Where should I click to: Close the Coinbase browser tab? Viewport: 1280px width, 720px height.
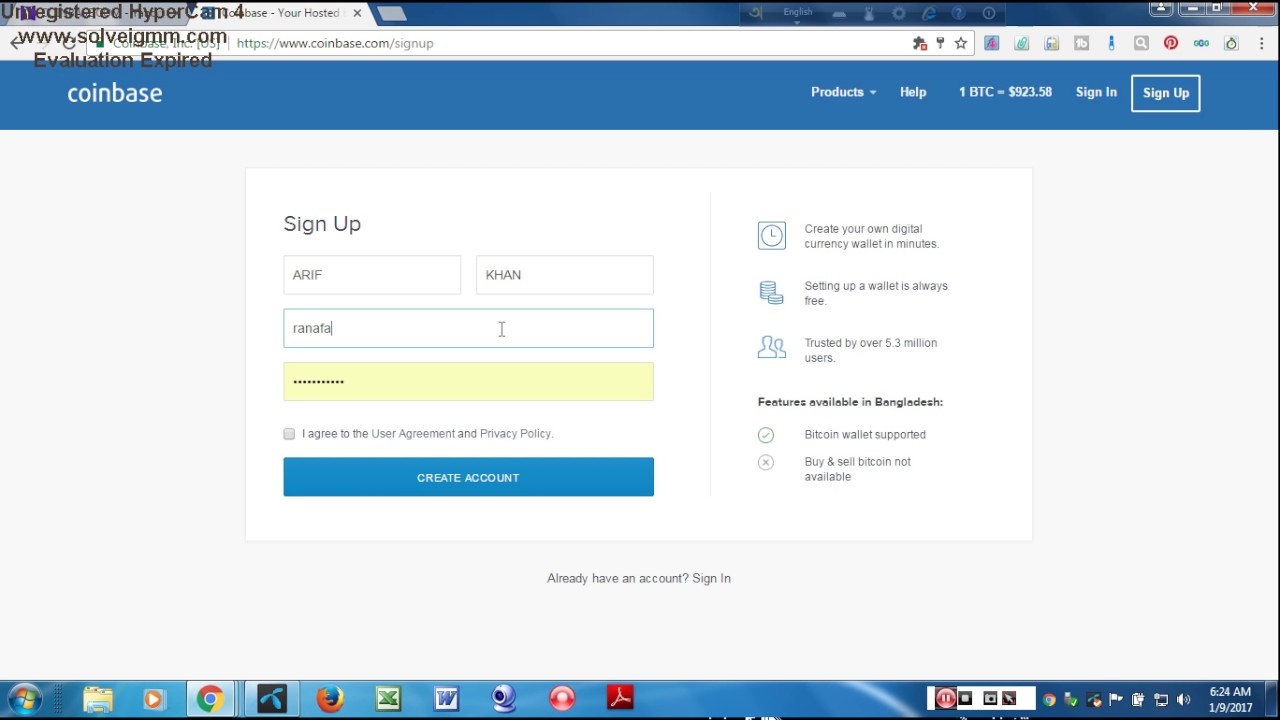357,13
